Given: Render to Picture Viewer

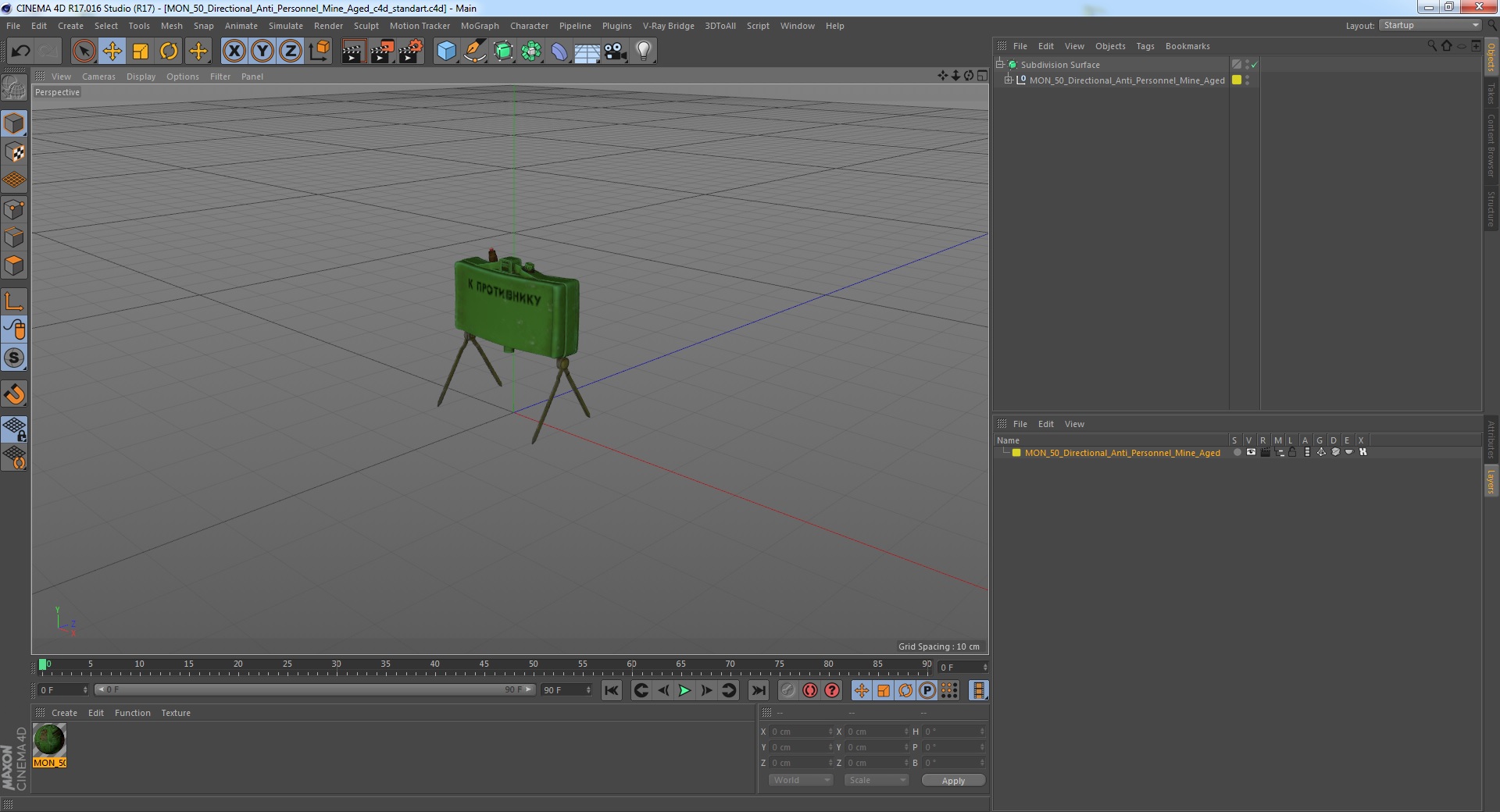Looking at the screenshot, I should (382, 52).
